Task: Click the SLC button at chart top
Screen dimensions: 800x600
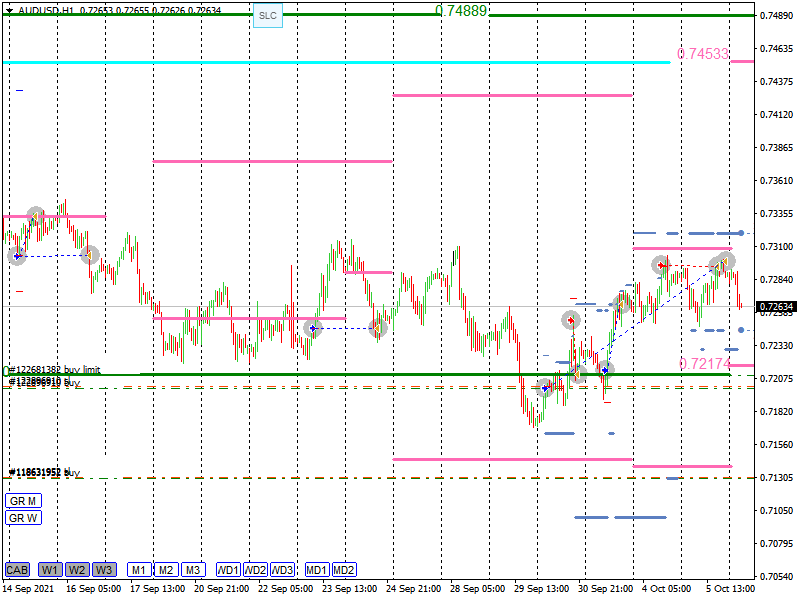Action: pos(267,16)
